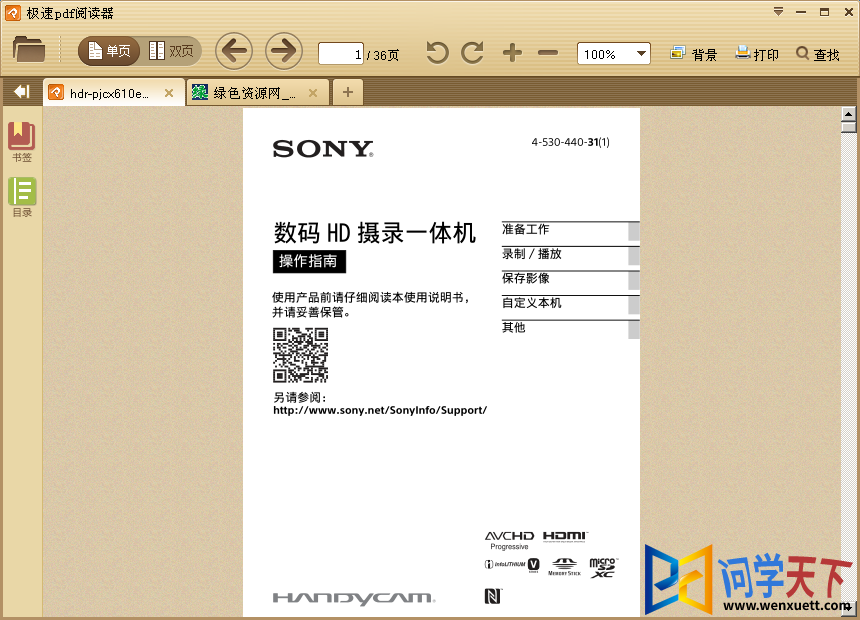Maximize the PDF reader window
Screen dimensions: 860x620
coord(824,12)
